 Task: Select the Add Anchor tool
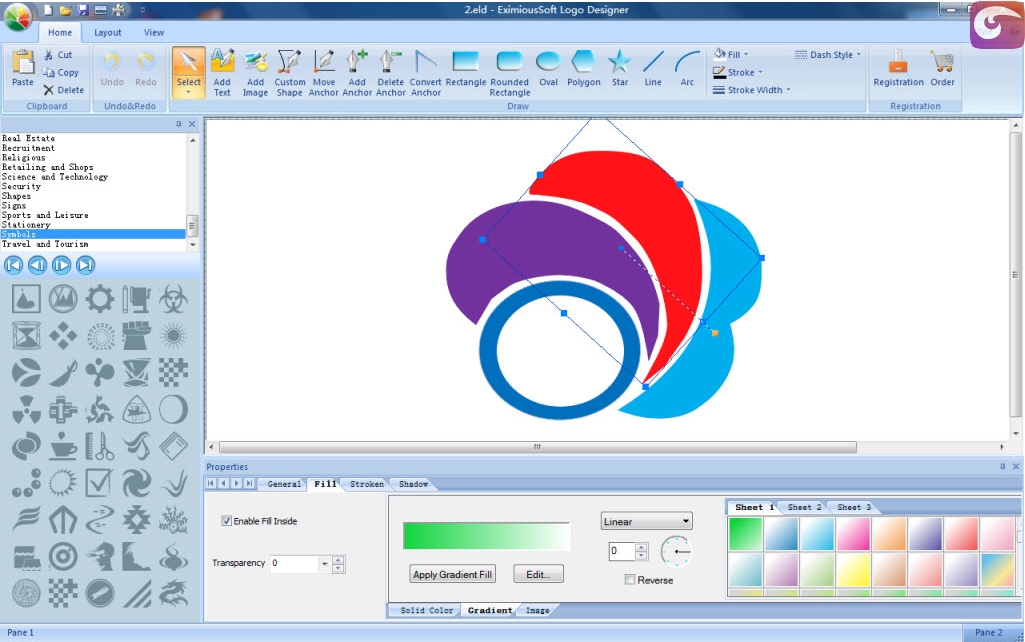[x=357, y=73]
